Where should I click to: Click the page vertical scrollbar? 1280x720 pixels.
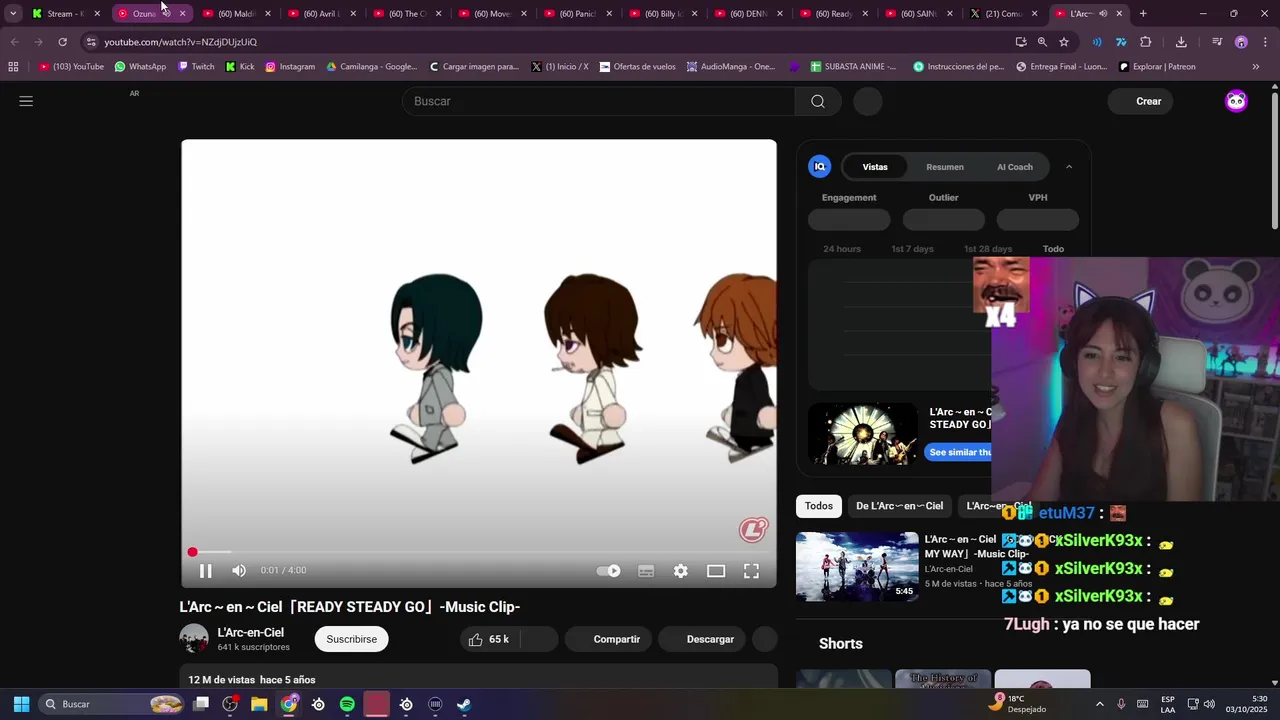tap(1274, 160)
